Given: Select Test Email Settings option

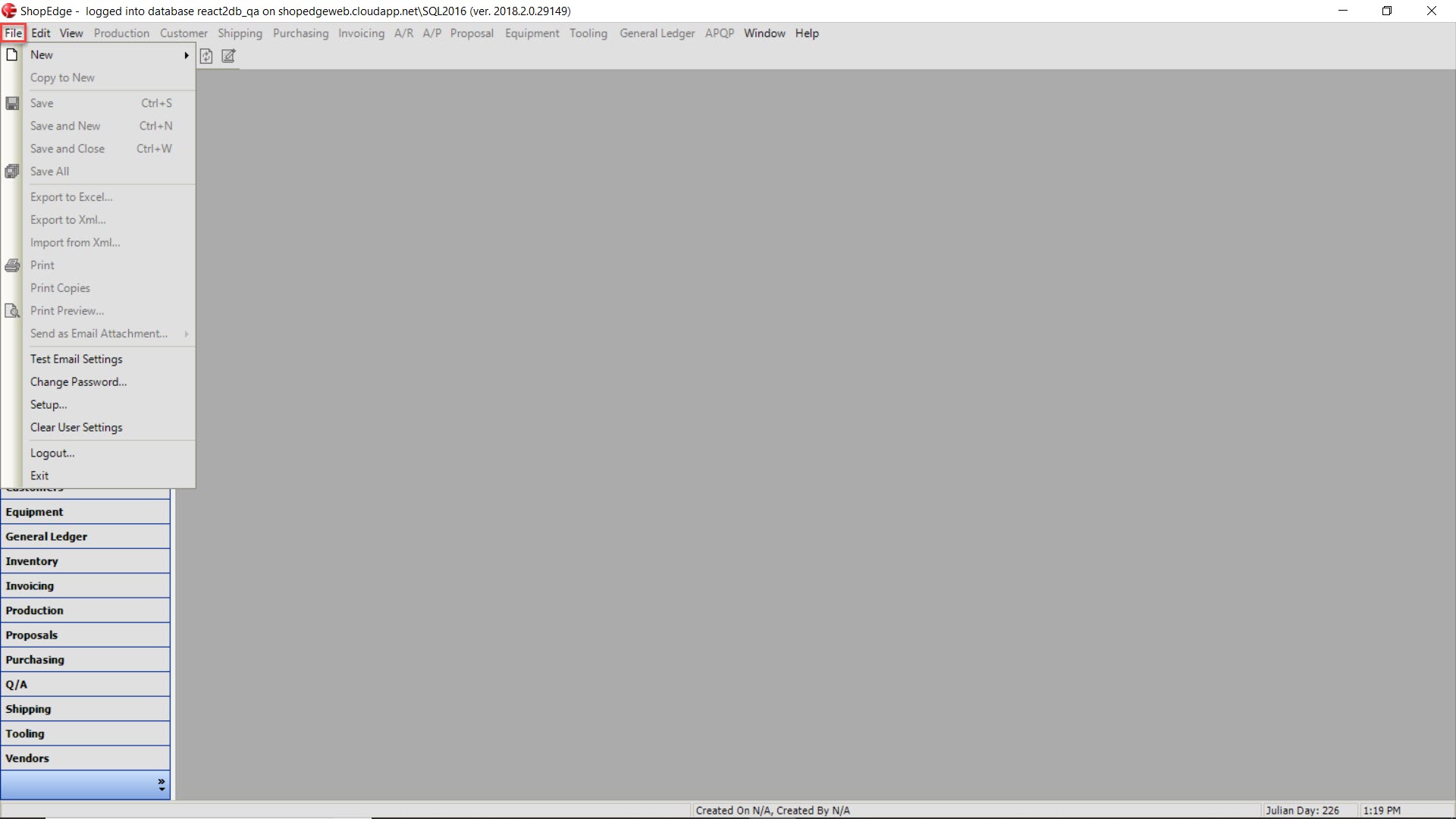Looking at the screenshot, I should tap(76, 358).
